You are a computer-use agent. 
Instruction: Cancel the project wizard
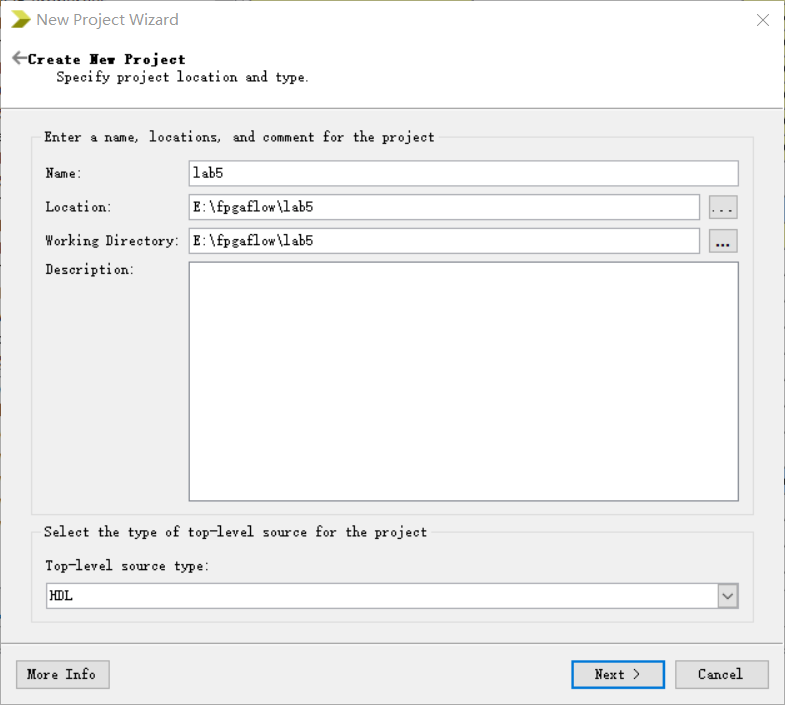coord(721,674)
